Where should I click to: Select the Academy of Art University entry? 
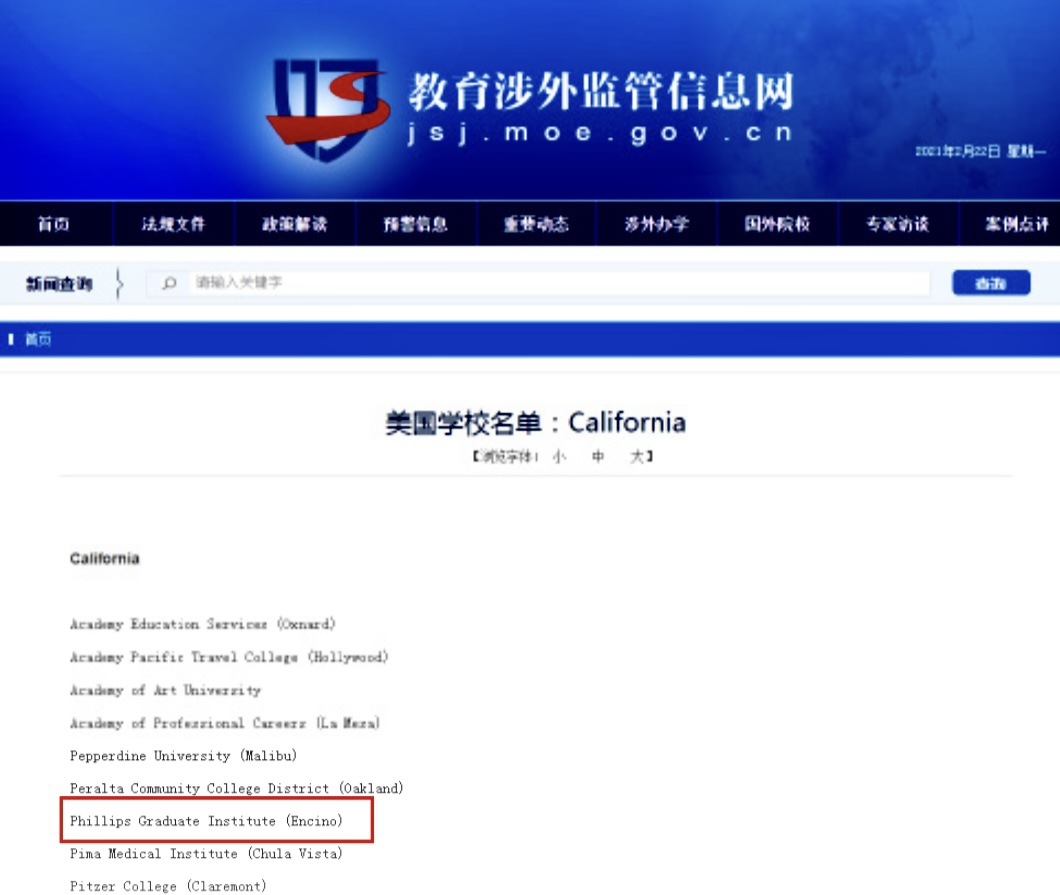point(166,690)
